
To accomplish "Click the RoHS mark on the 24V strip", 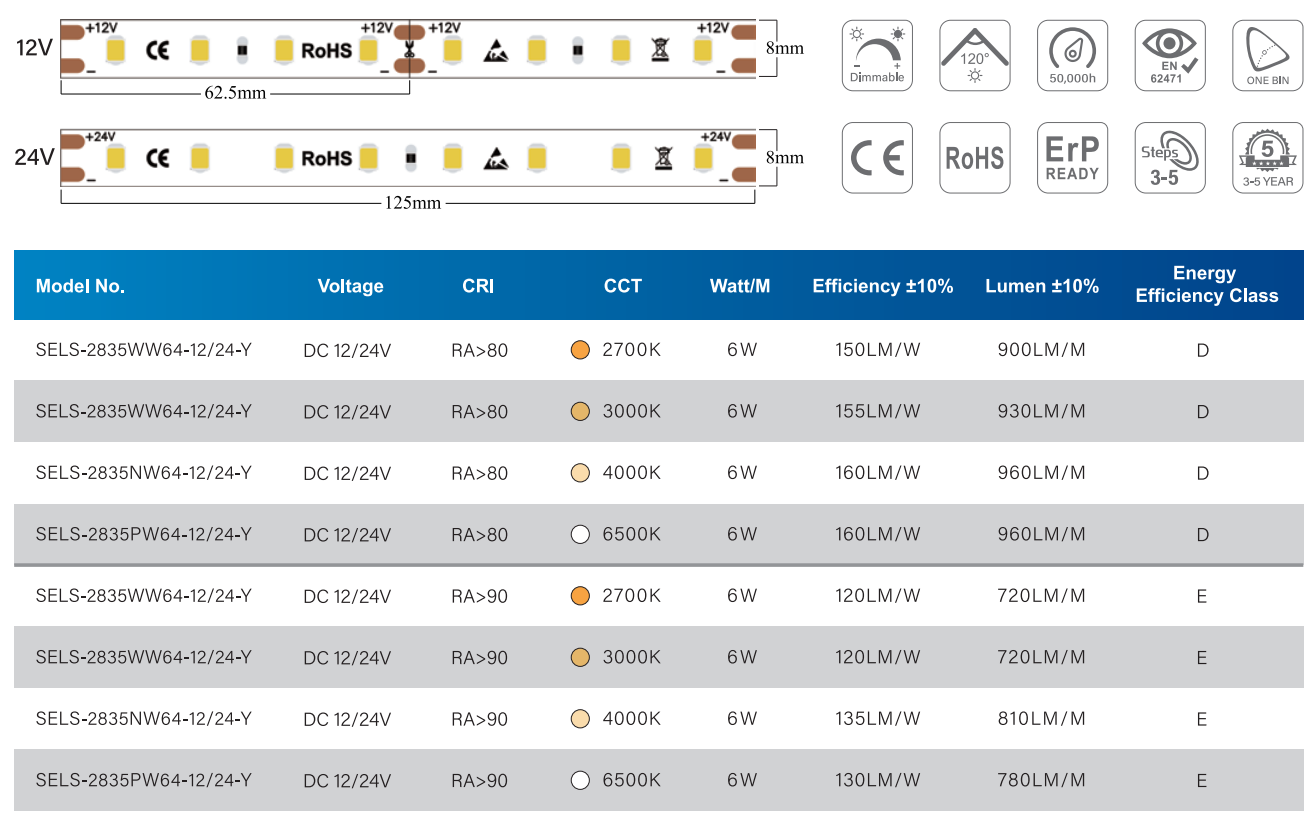I will click(x=327, y=158).
